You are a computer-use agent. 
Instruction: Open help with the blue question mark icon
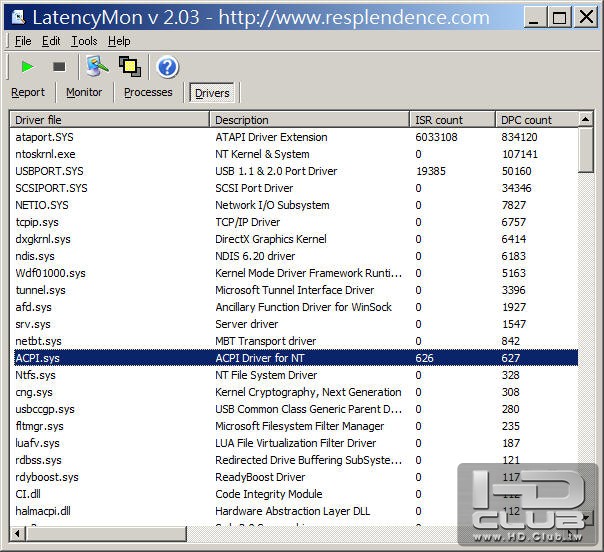168,67
